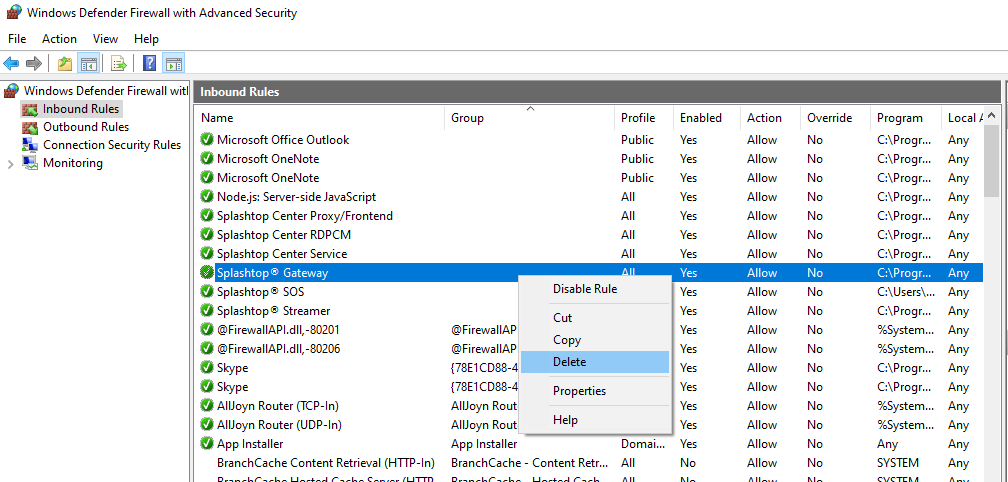Select Disable Rule in the context menu
1008x482 pixels.
coord(585,289)
